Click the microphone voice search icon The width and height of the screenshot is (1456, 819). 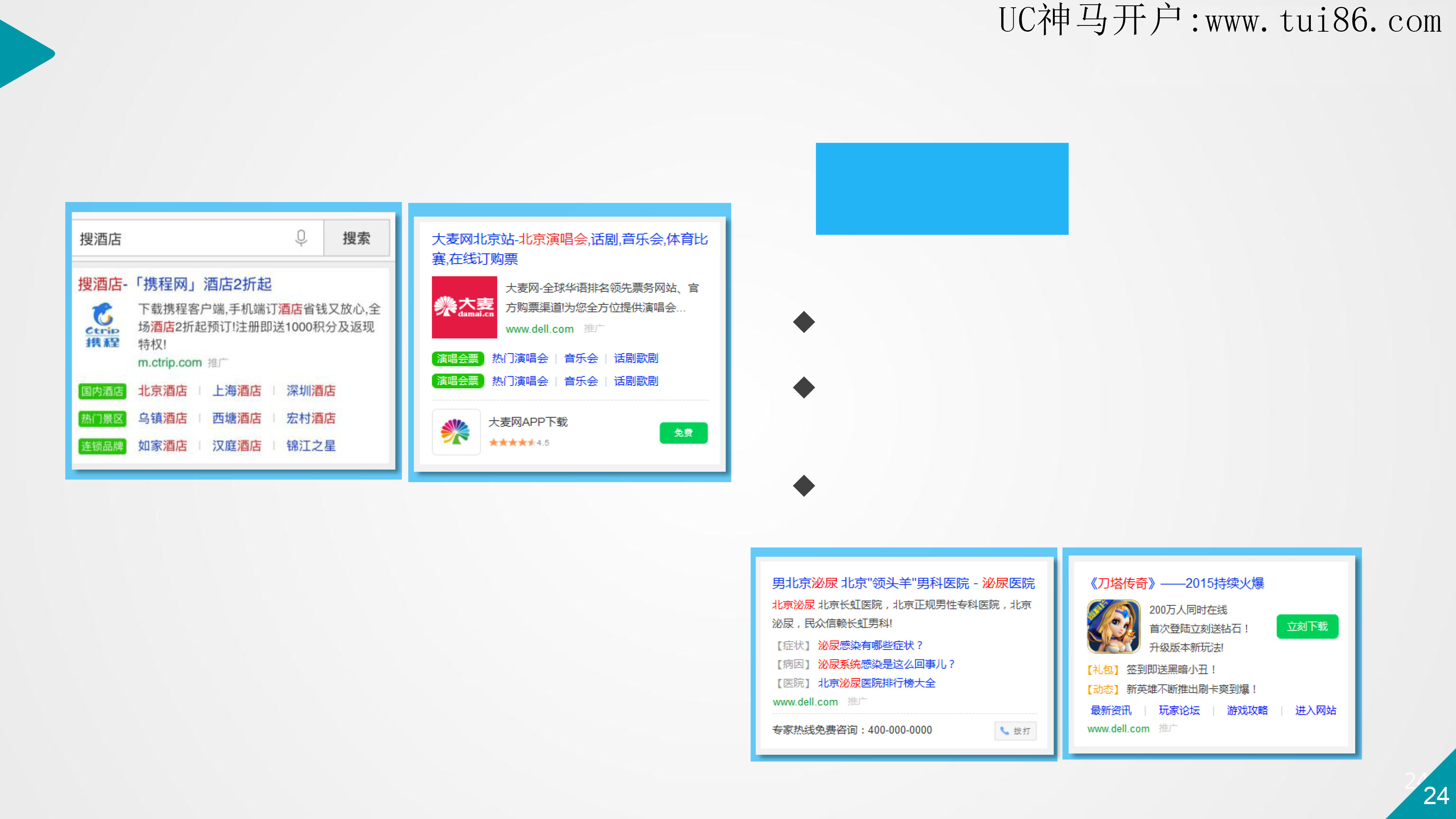[301, 238]
